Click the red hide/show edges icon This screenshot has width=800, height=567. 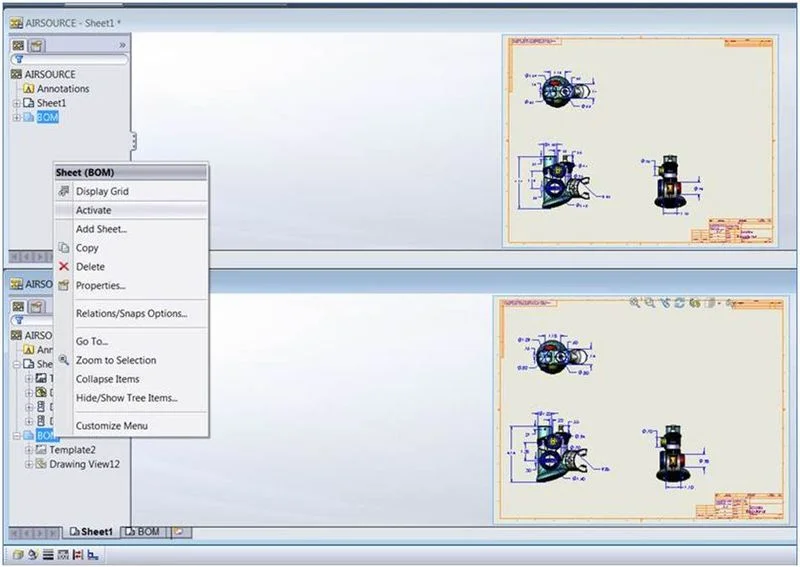pyautogui.click(x=78, y=555)
